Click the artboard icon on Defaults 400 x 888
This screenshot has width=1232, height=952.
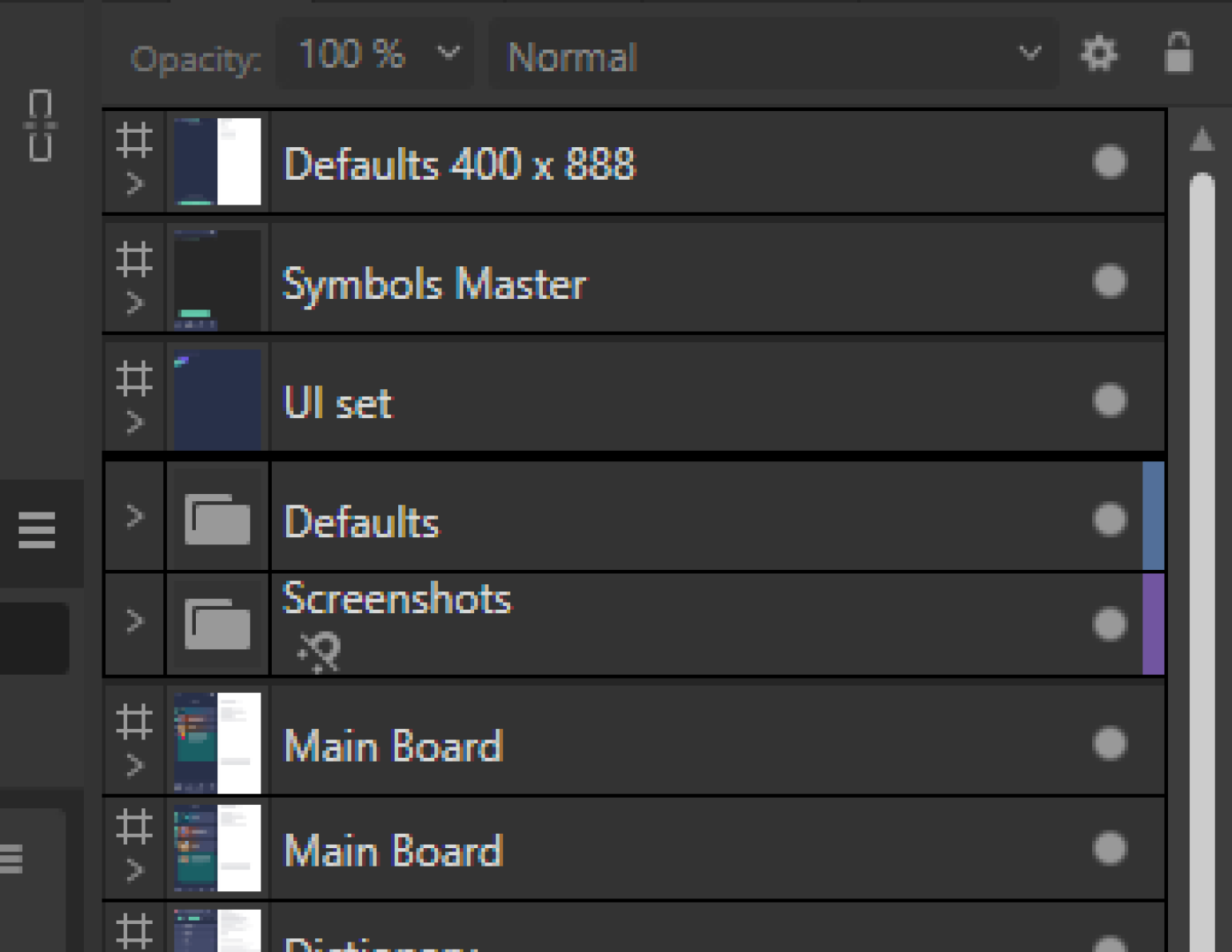tap(134, 140)
